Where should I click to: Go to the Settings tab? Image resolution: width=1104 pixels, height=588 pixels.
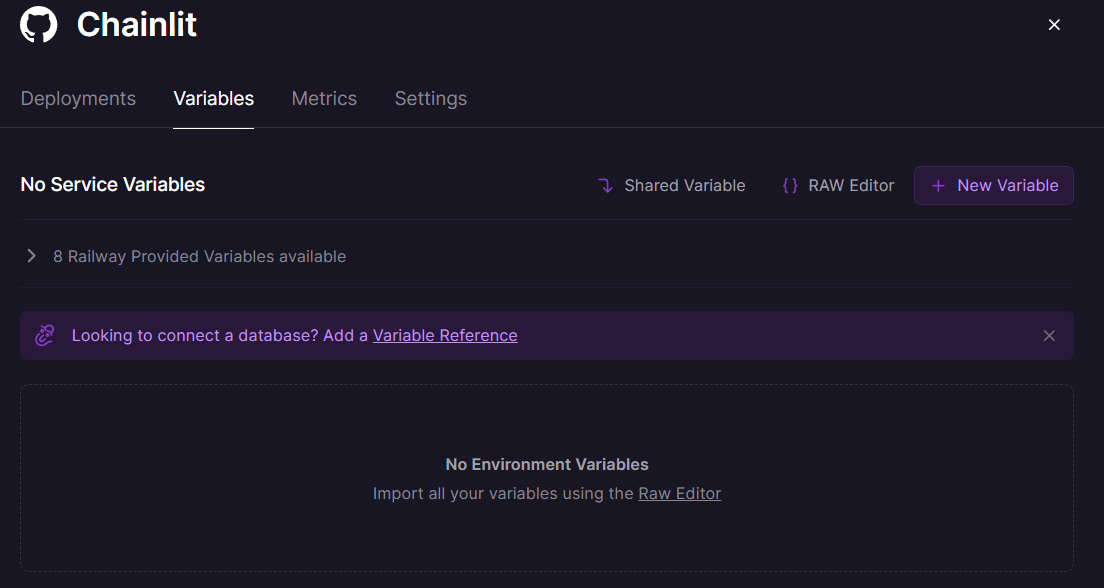[431, 99]
